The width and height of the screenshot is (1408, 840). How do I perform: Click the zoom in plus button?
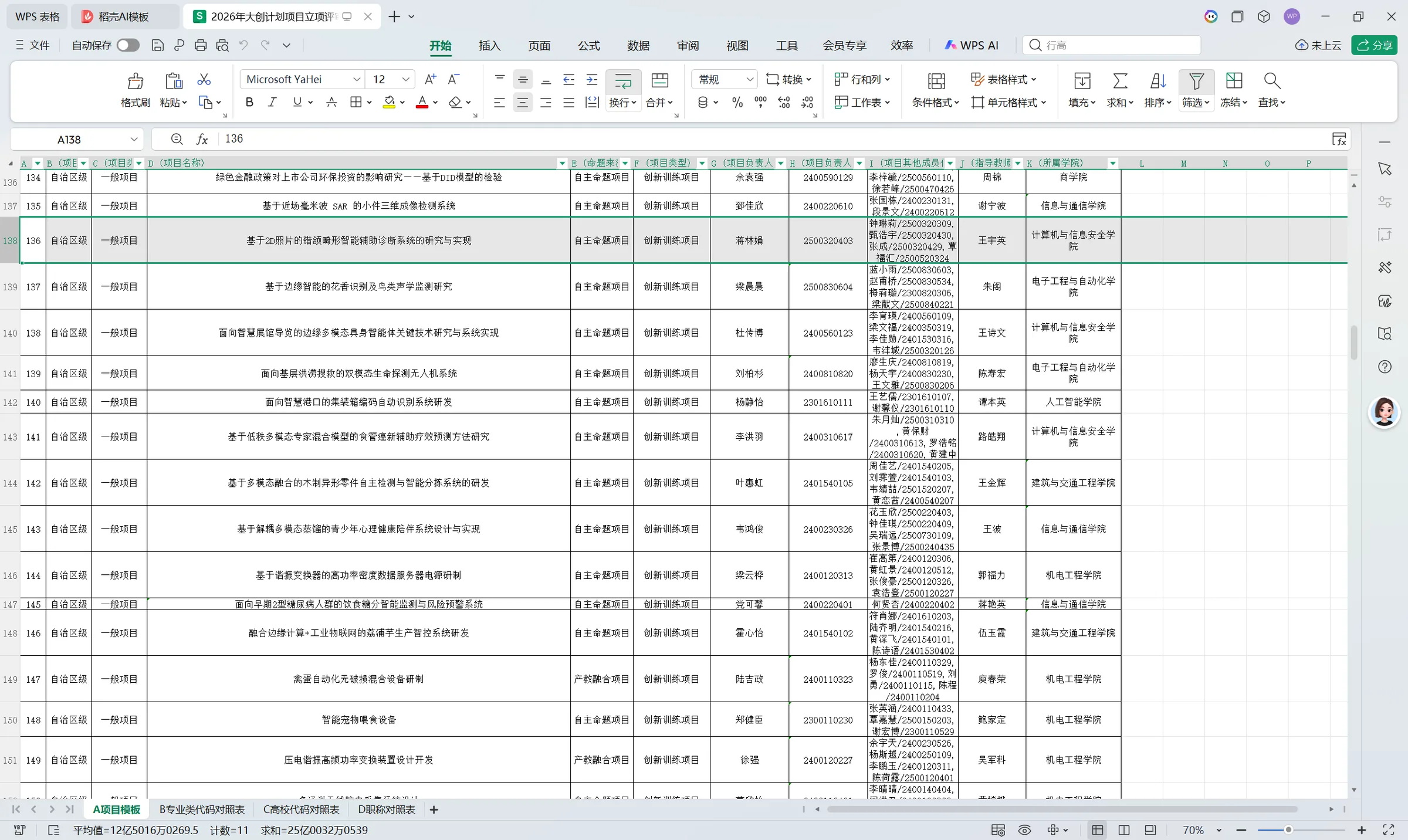pos(1362,830)
